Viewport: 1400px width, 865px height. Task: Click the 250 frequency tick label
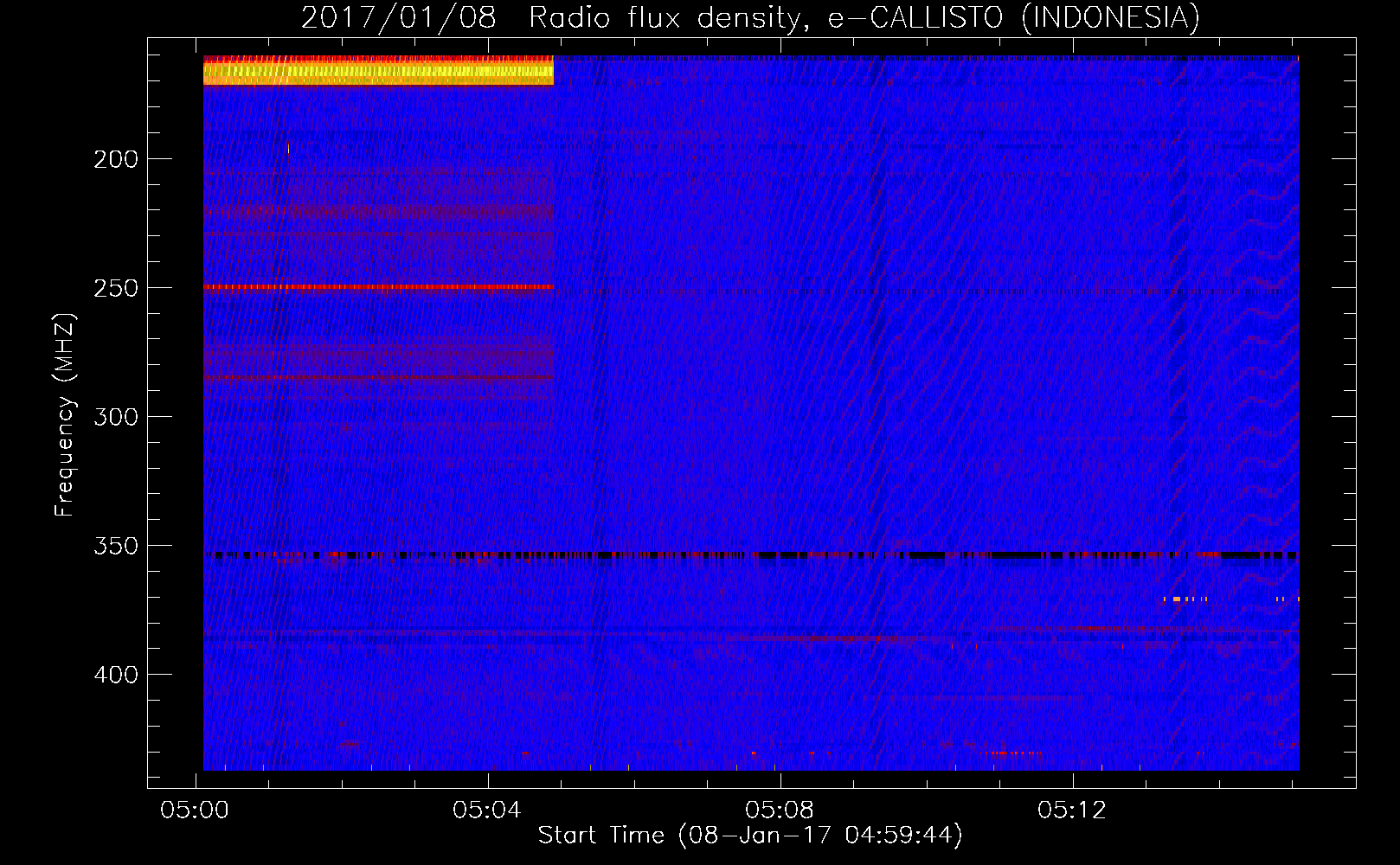(116, 288)
